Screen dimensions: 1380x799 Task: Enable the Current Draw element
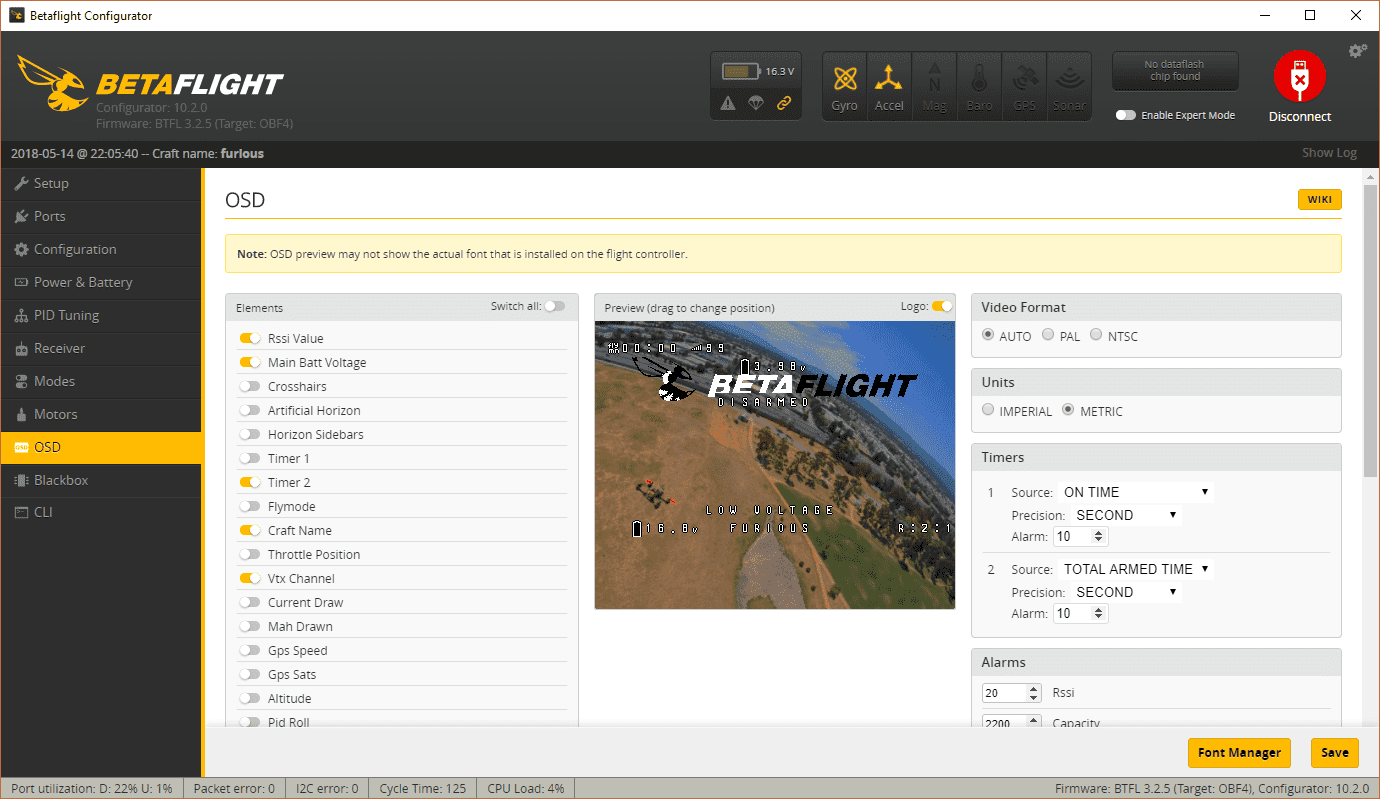[x=250, y=602]
